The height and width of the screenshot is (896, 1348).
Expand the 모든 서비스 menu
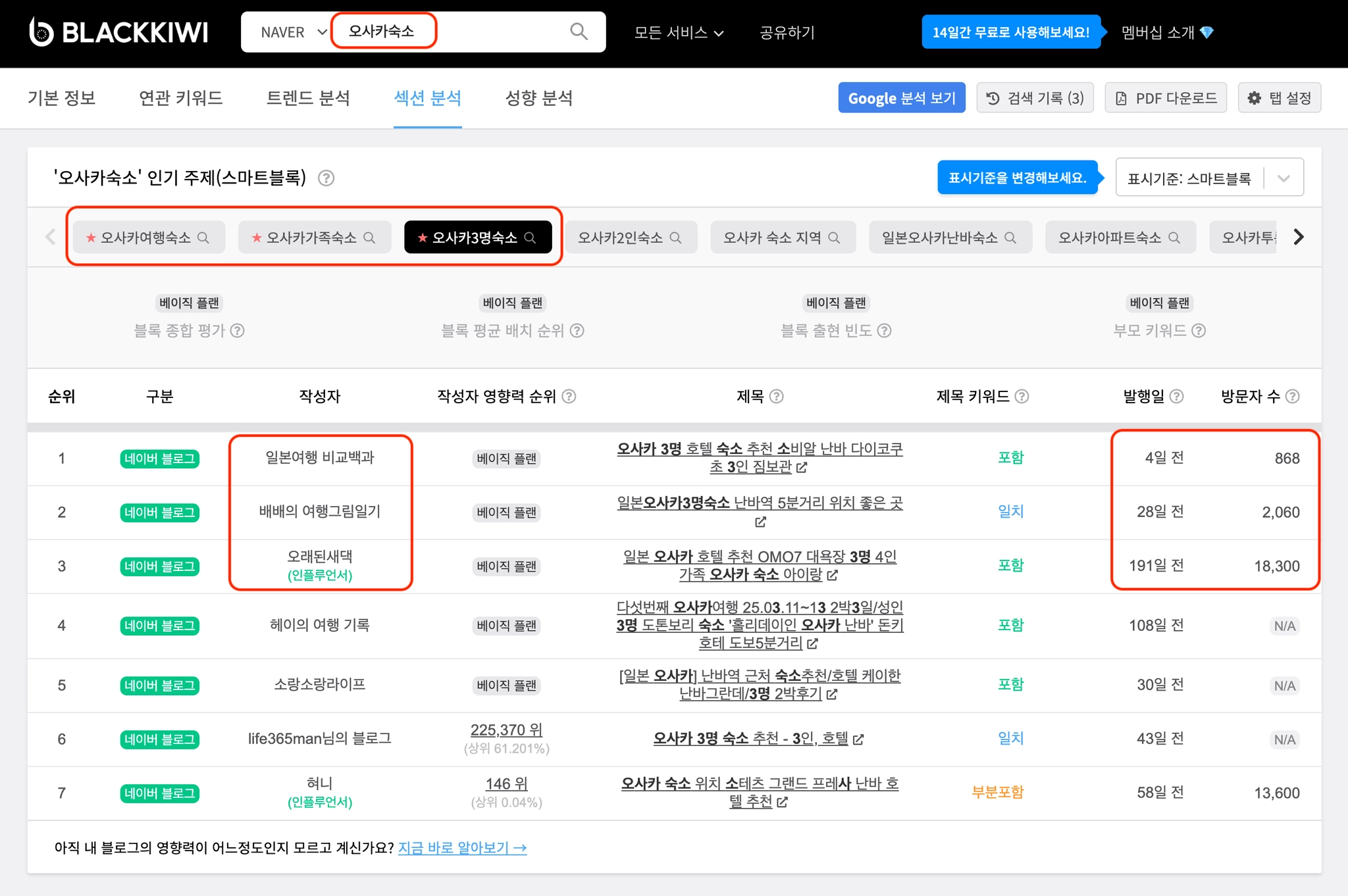679,32
